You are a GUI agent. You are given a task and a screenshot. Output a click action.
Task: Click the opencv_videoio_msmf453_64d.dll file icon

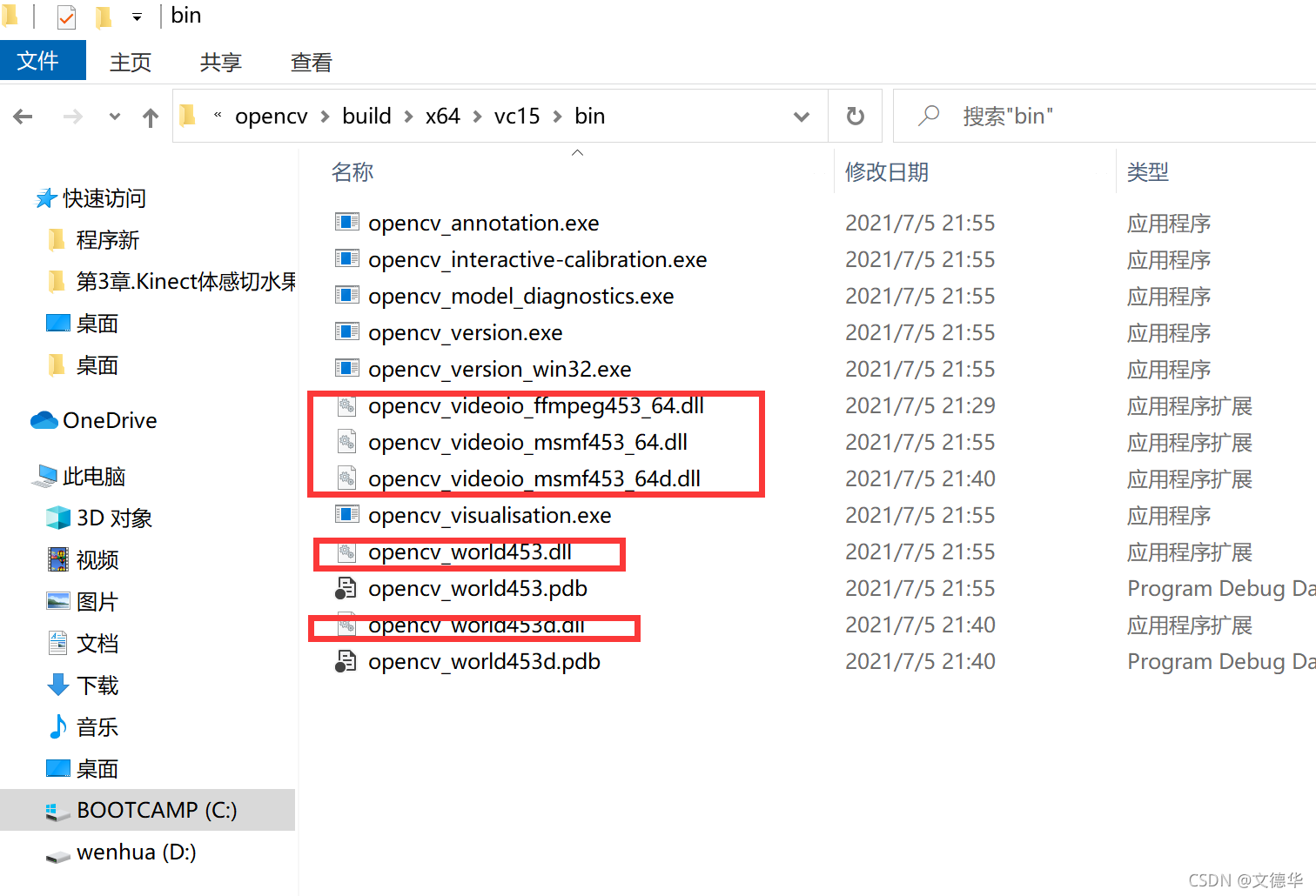347,478
